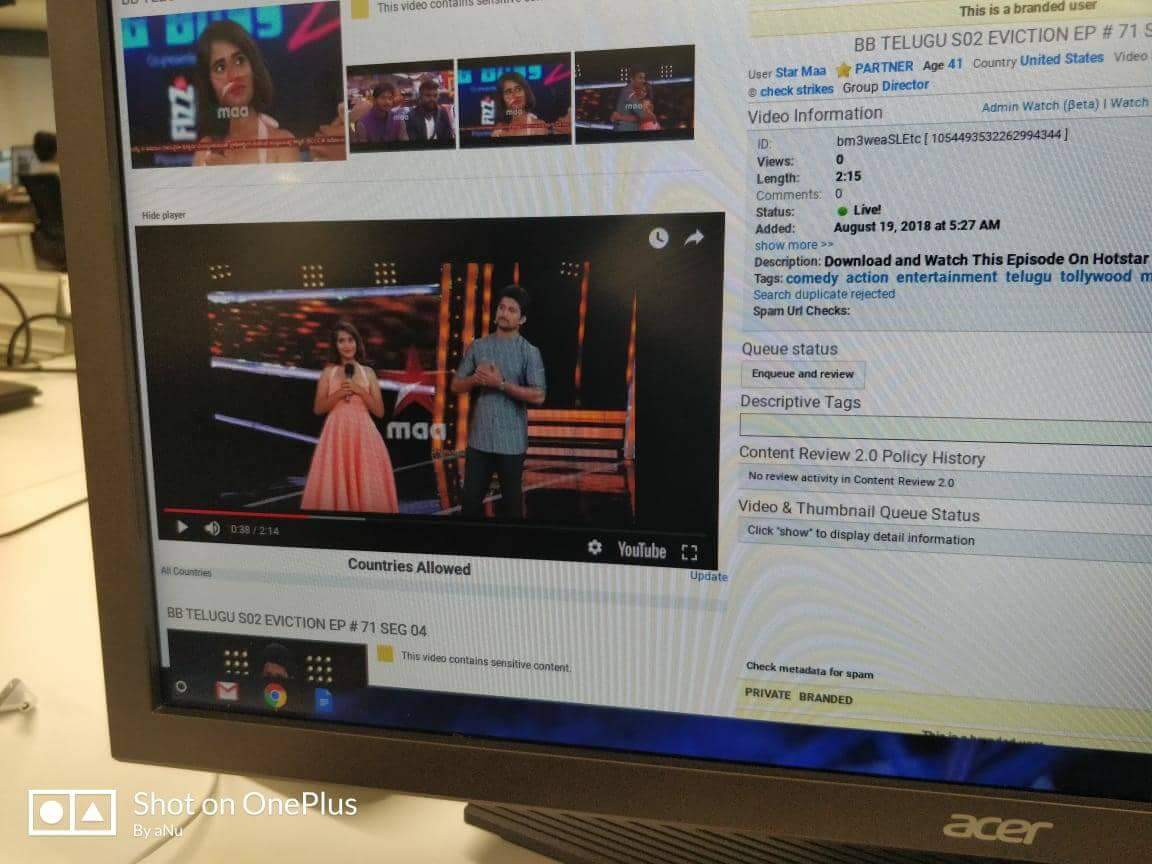
Task: Select the third thumbnail of woman closeup
Action: pos(514,98)
